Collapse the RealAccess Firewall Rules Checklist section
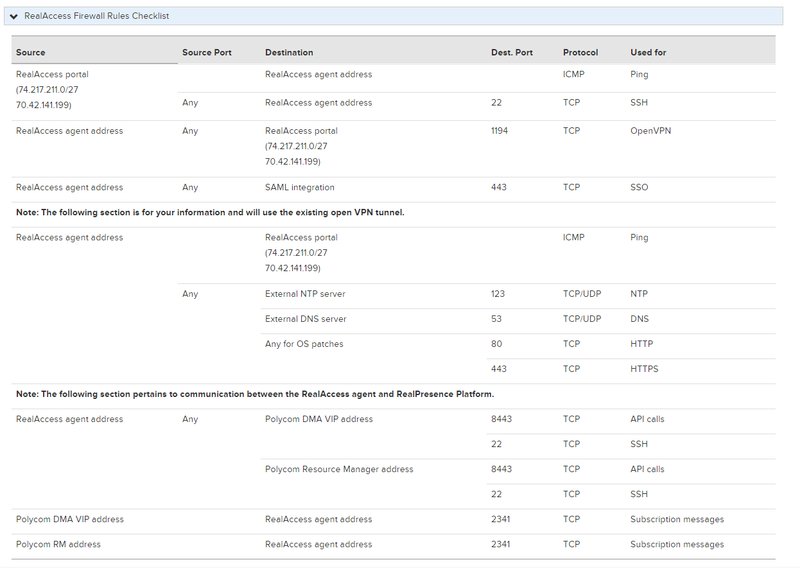 [x=14, y=16]
